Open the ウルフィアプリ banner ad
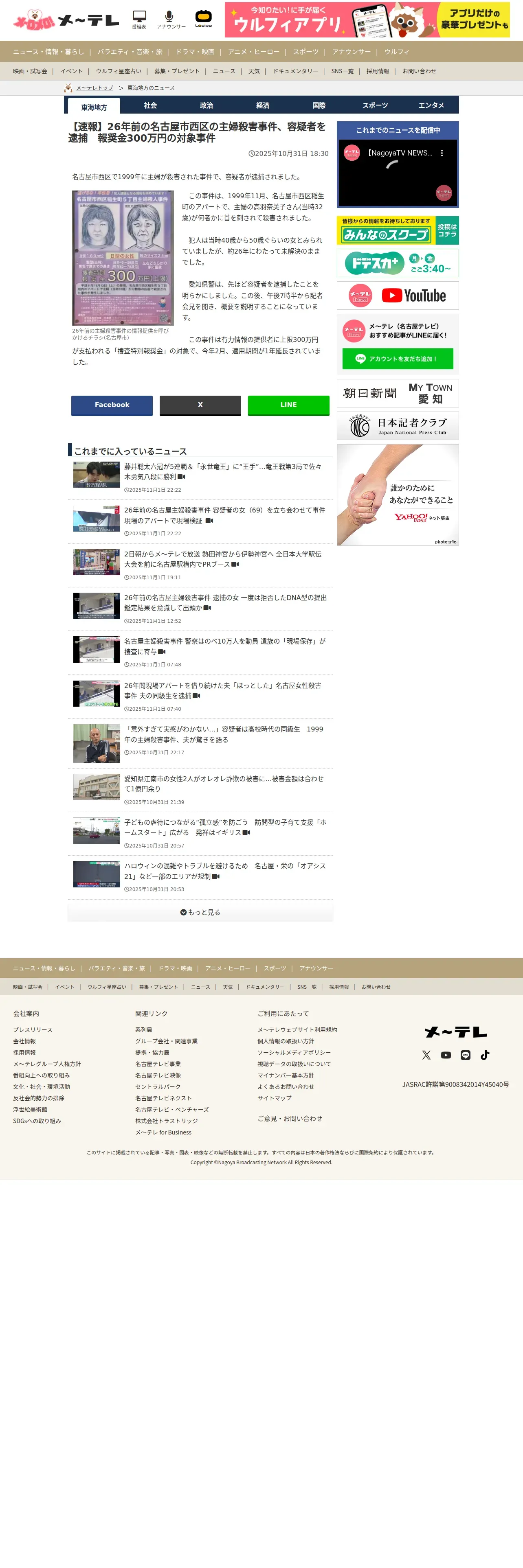 (367, 20)
